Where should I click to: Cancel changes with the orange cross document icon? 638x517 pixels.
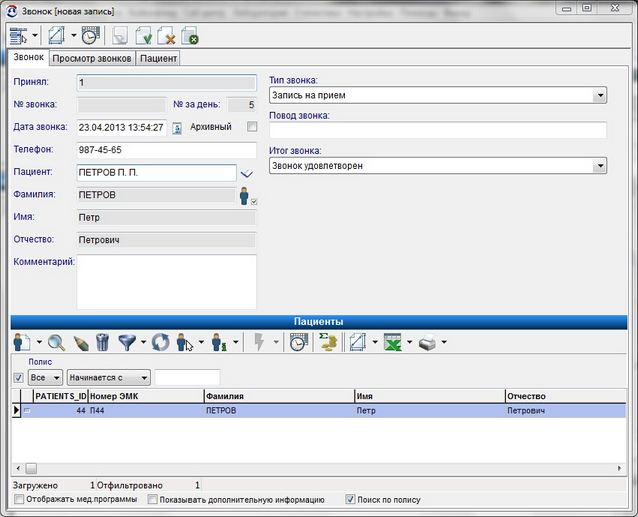[166, 36]
